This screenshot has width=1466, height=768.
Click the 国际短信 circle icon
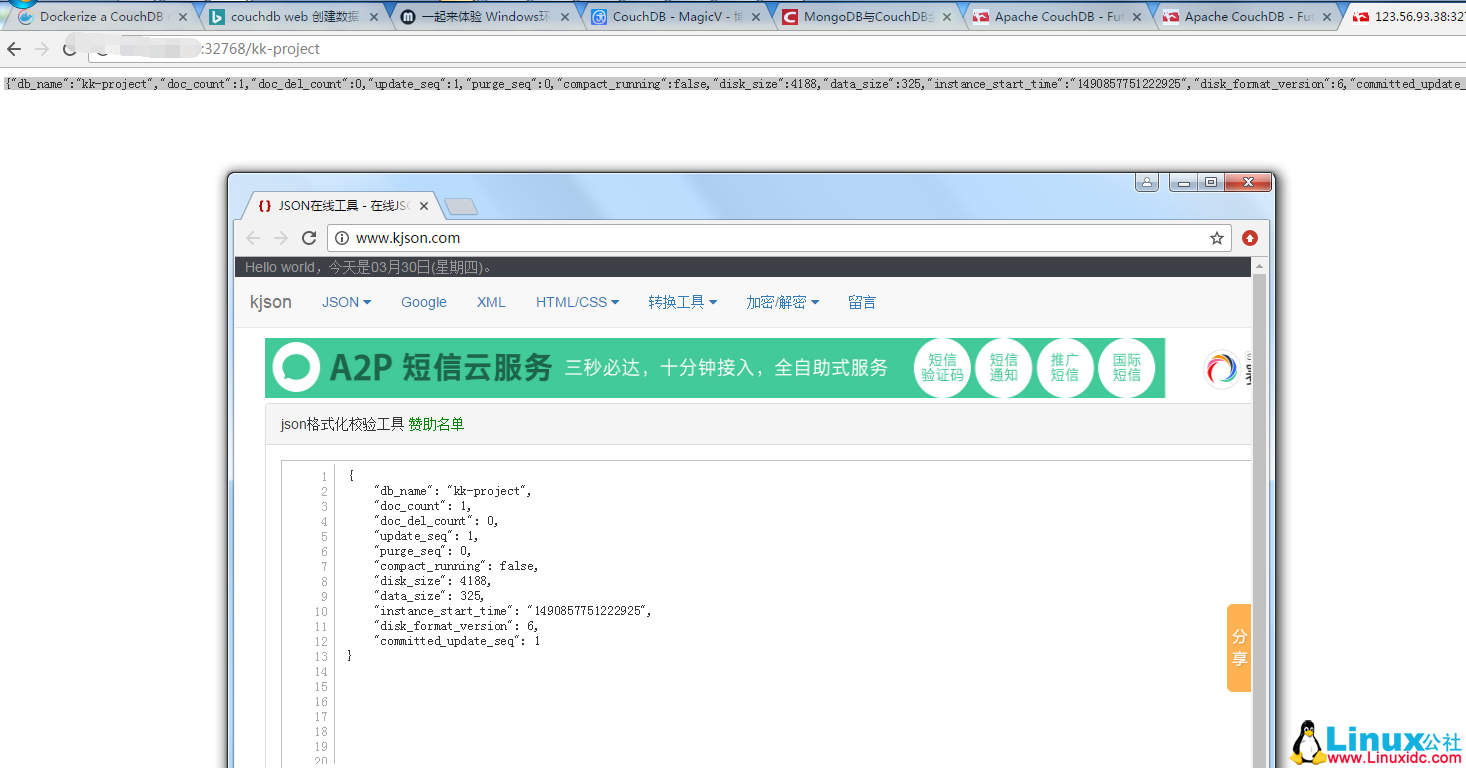coord(1127,368)
